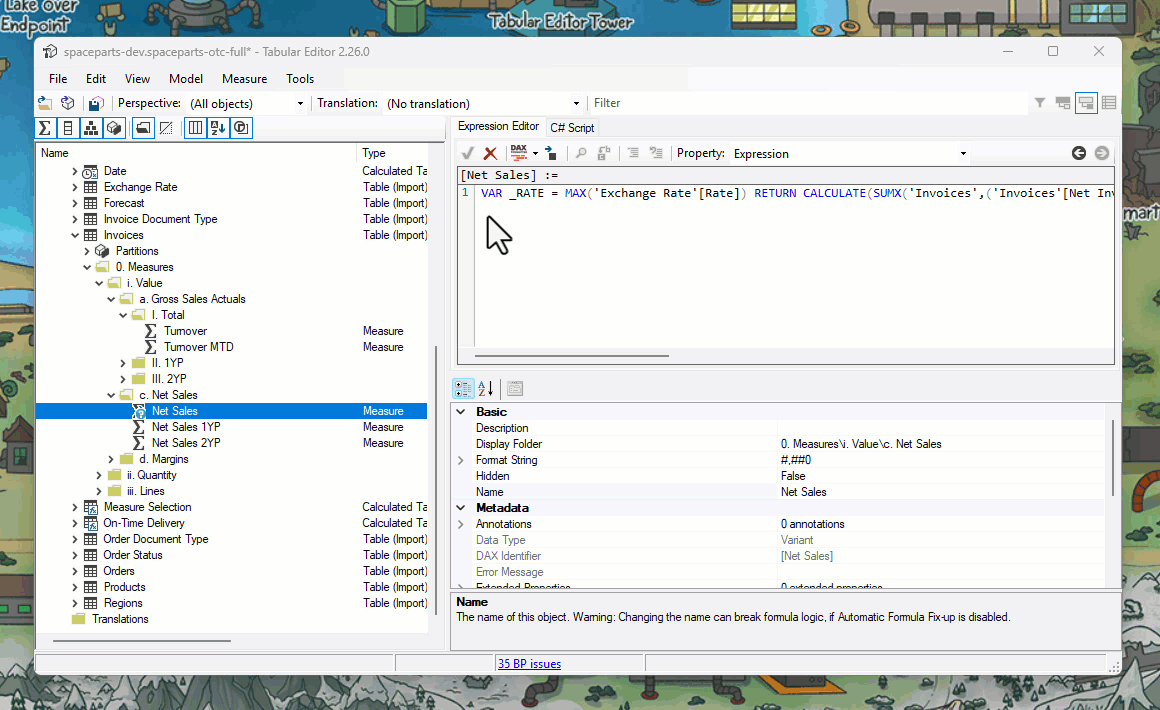Click the red X to cancel expression edit
The width and height of the screenshot is (1160, 710).
489,153
